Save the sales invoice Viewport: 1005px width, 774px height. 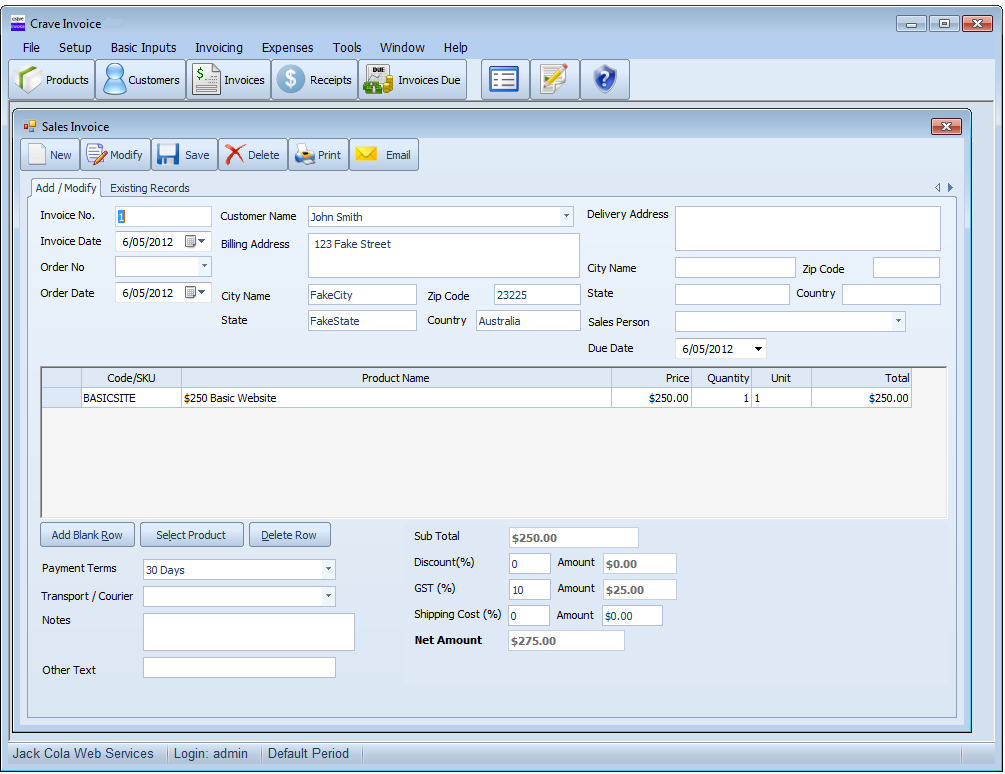click(x=183, y=155)
